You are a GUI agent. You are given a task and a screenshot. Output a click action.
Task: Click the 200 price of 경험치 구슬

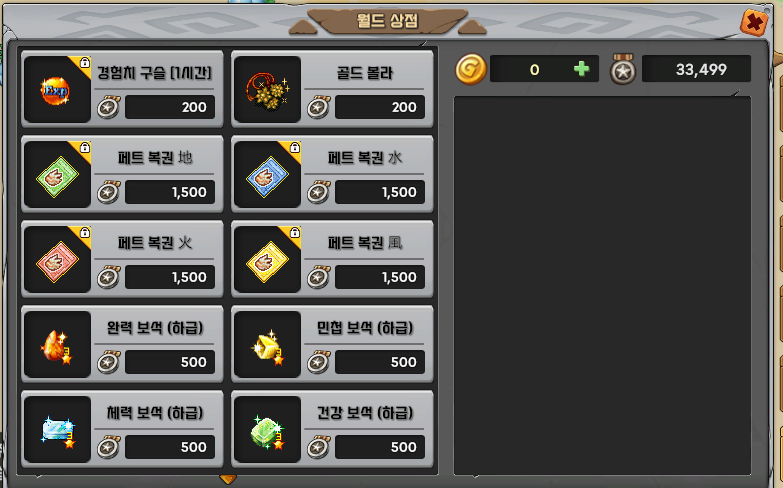coord(170,107)
